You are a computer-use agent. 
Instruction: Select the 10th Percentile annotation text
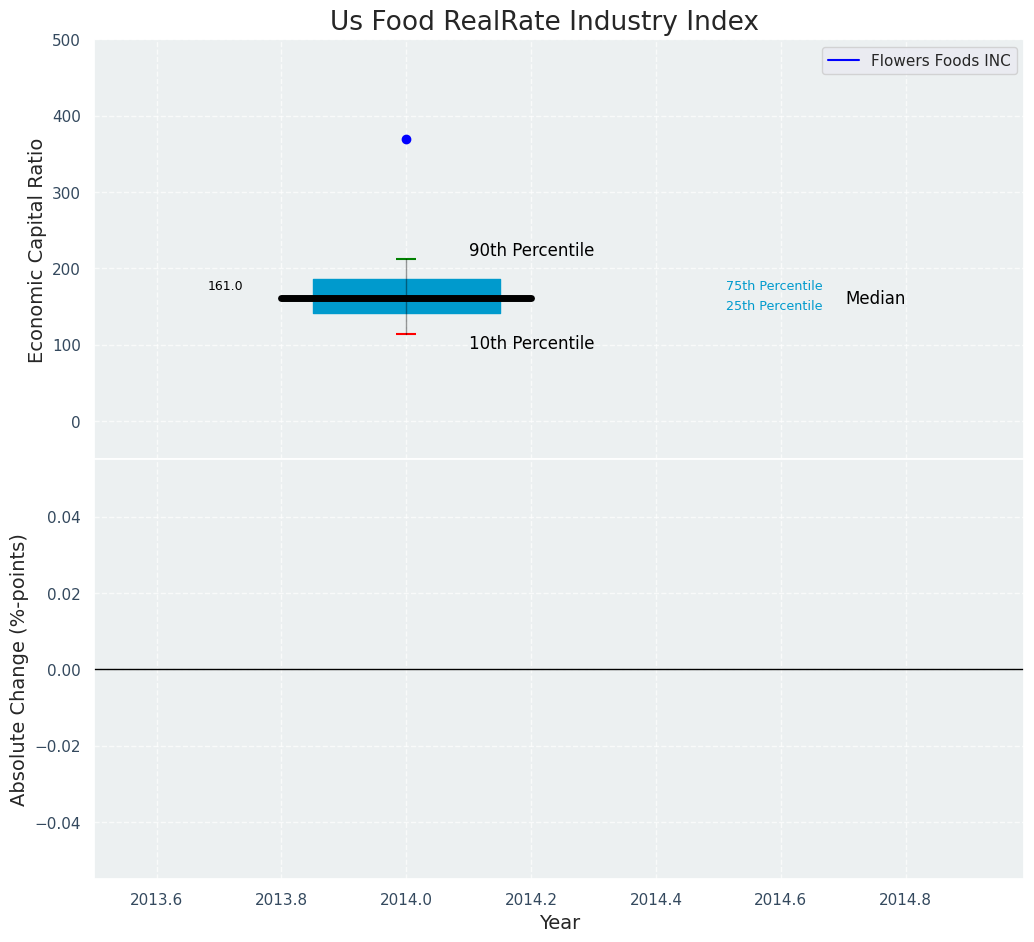tap(531, 344)
